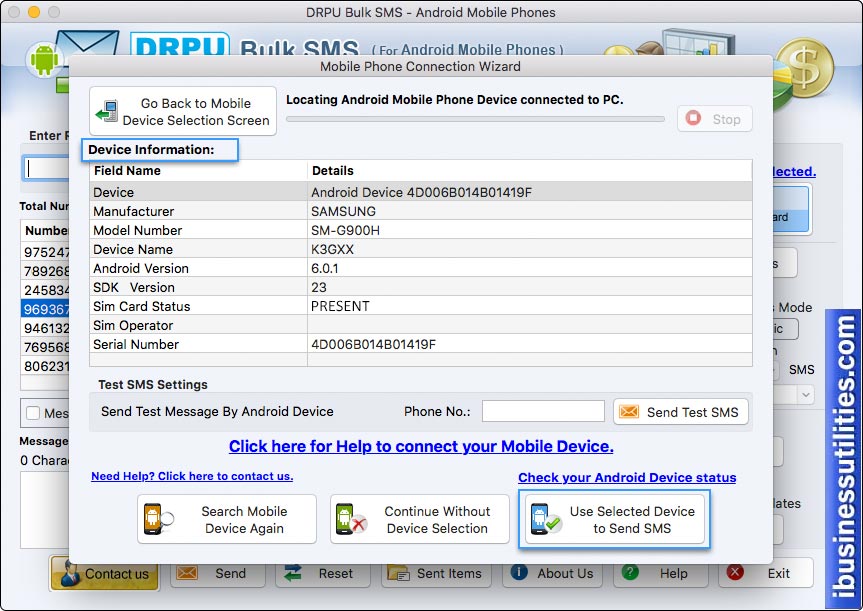Select the Sim Card Status row
This screenshot has width=863, height=611.
(x=420, y=306)
